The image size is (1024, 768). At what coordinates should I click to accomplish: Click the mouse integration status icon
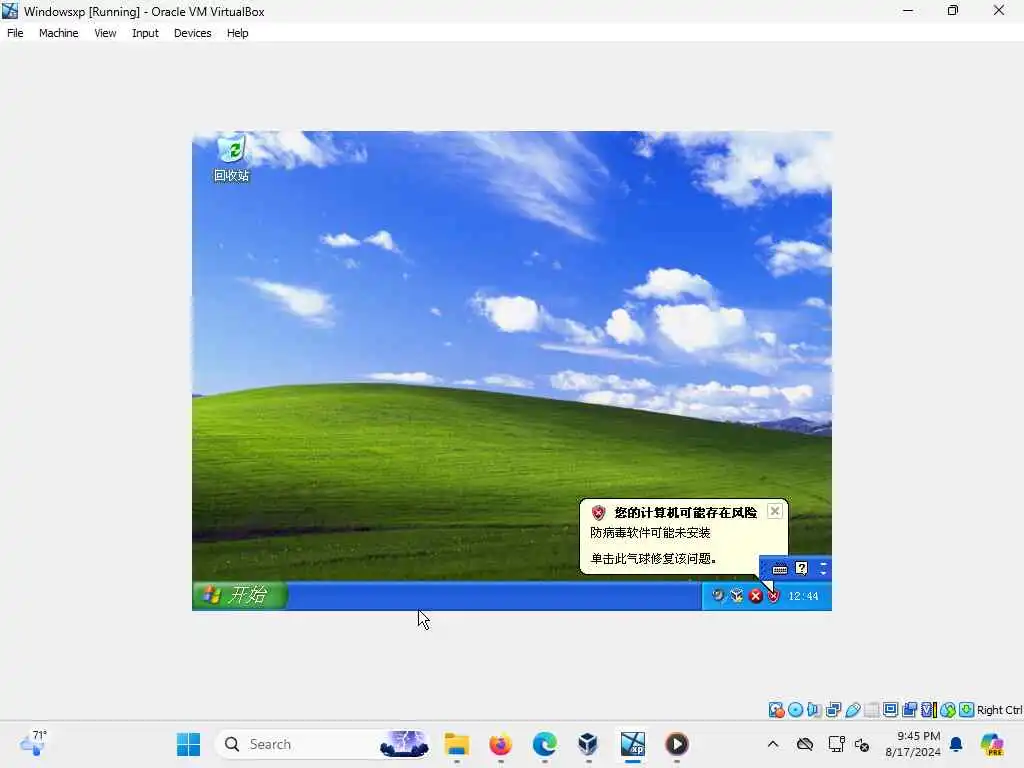[948, 710]
